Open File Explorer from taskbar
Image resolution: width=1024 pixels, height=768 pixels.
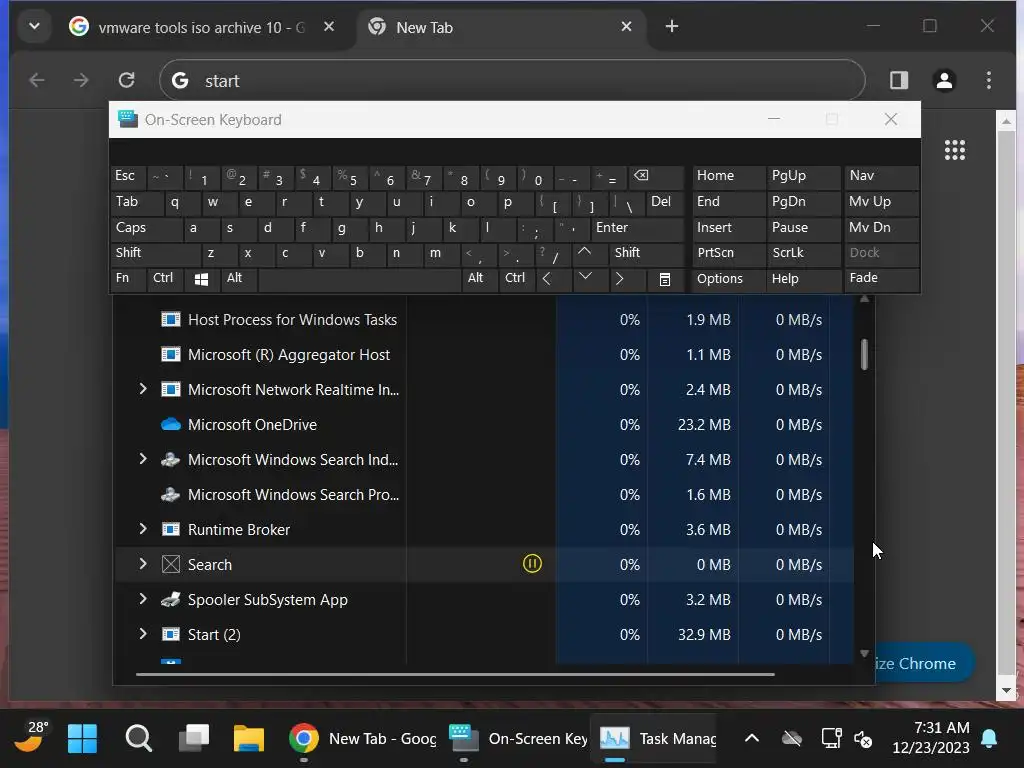pyautogui.click(x=249, y=739)
